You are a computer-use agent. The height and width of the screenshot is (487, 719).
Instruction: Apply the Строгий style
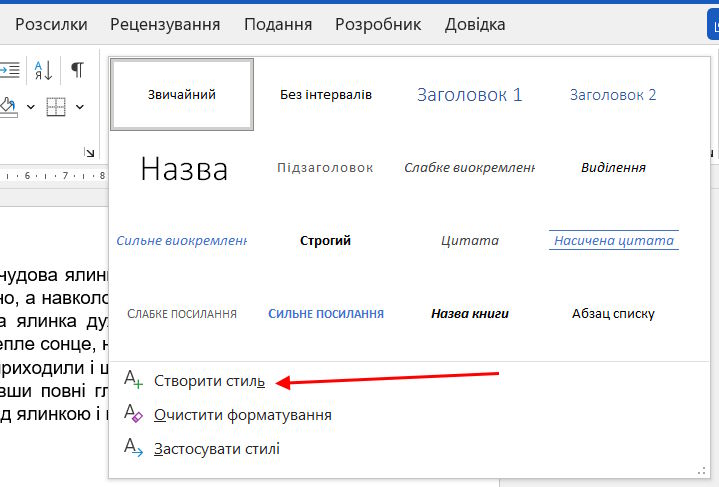click(326, 241)
